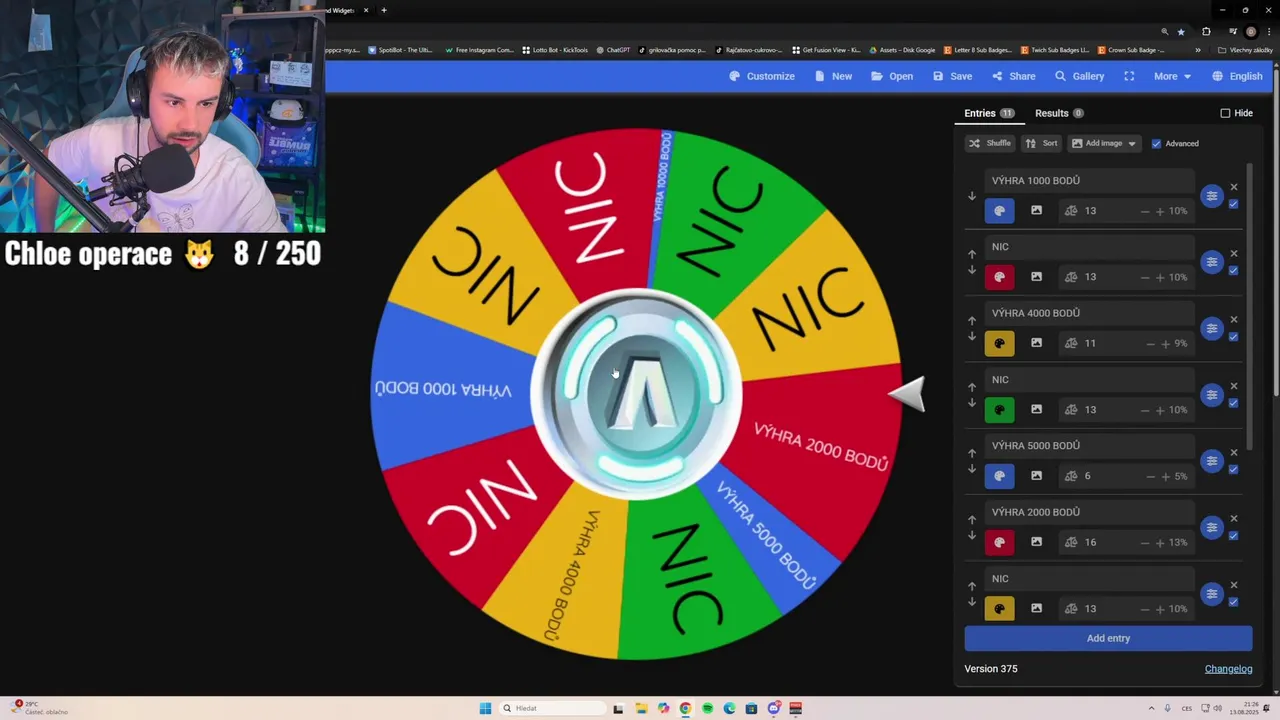This screenshot has width=1280, height=720.
Task: Switch to the Results tab
Action: click(x=1059, y=113)
